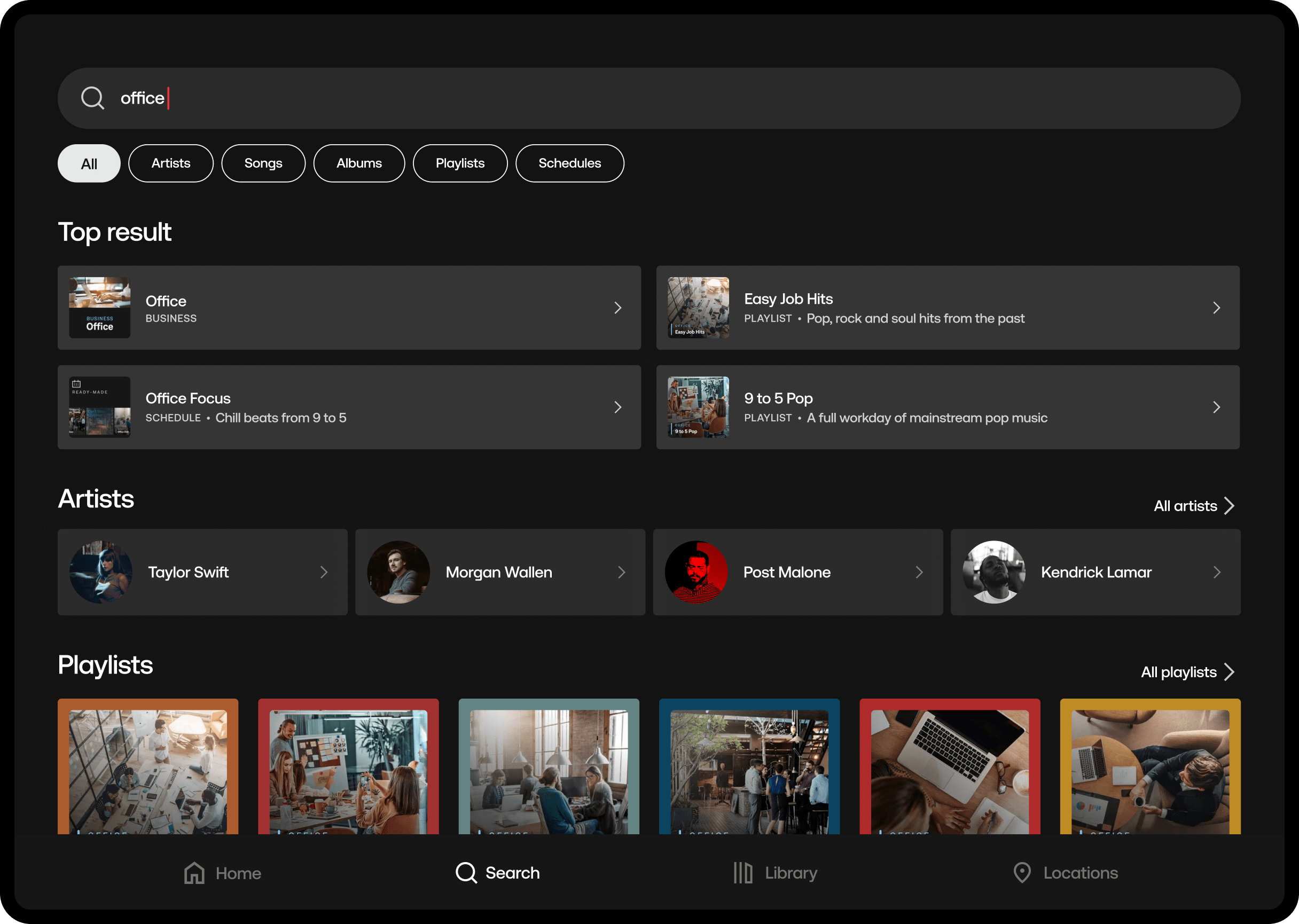Click chevron on Morgan Wallen card
This screenshot has width=1299, height=924.
621,573
